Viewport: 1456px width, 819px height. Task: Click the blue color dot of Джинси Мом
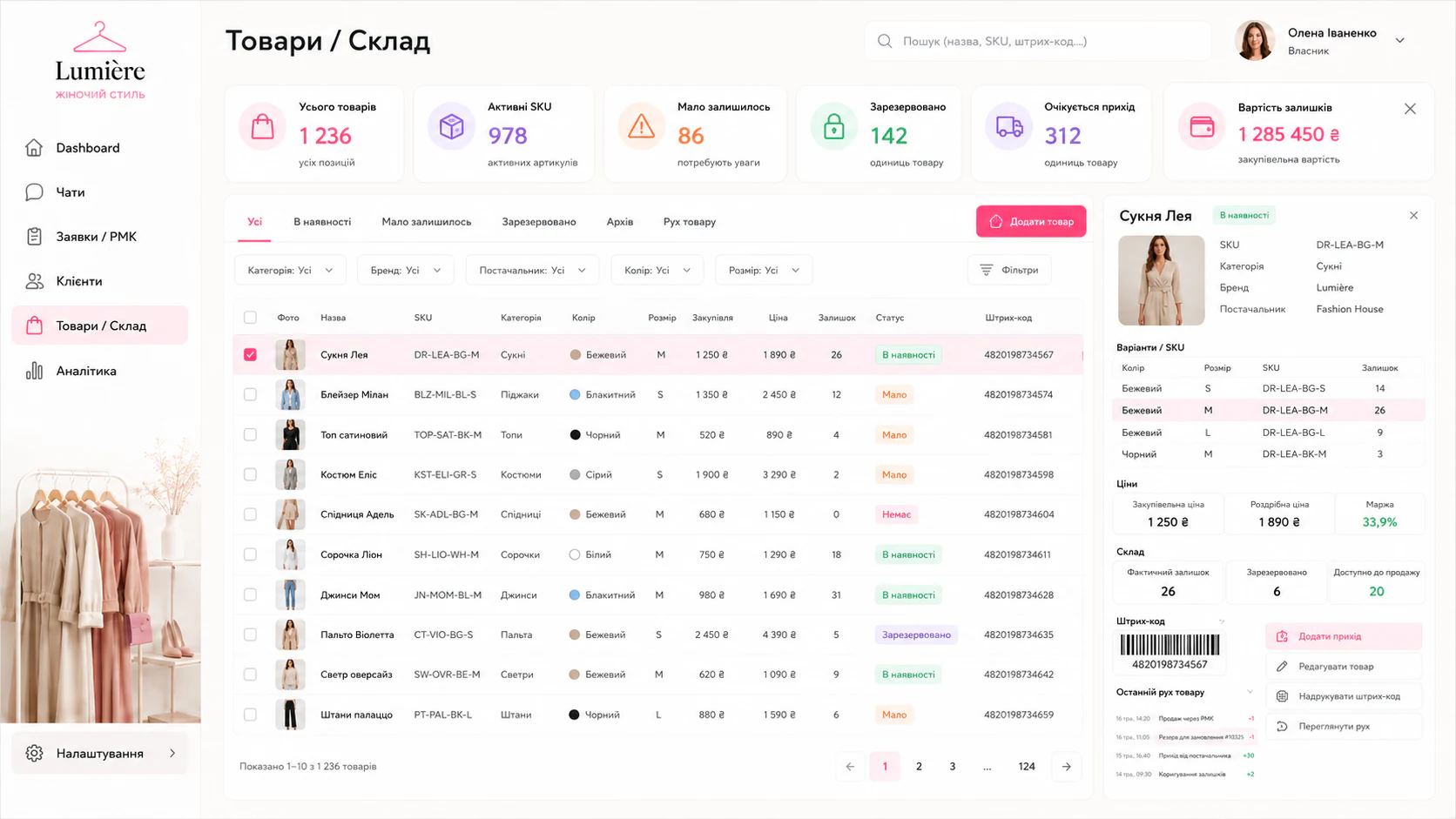[x=575, y=595]
